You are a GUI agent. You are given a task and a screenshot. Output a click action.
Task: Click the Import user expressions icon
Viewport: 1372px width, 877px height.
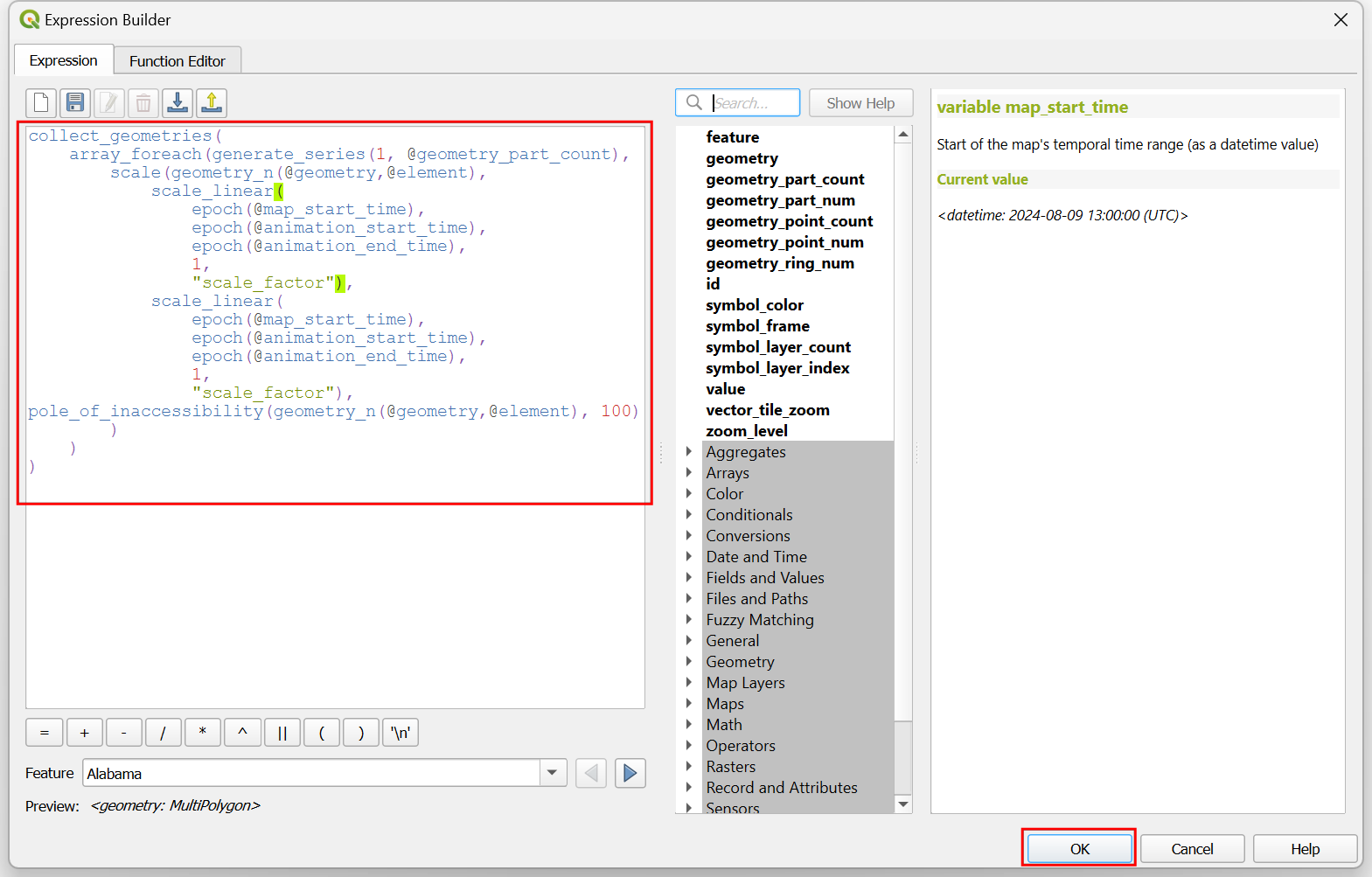(178, 103)
